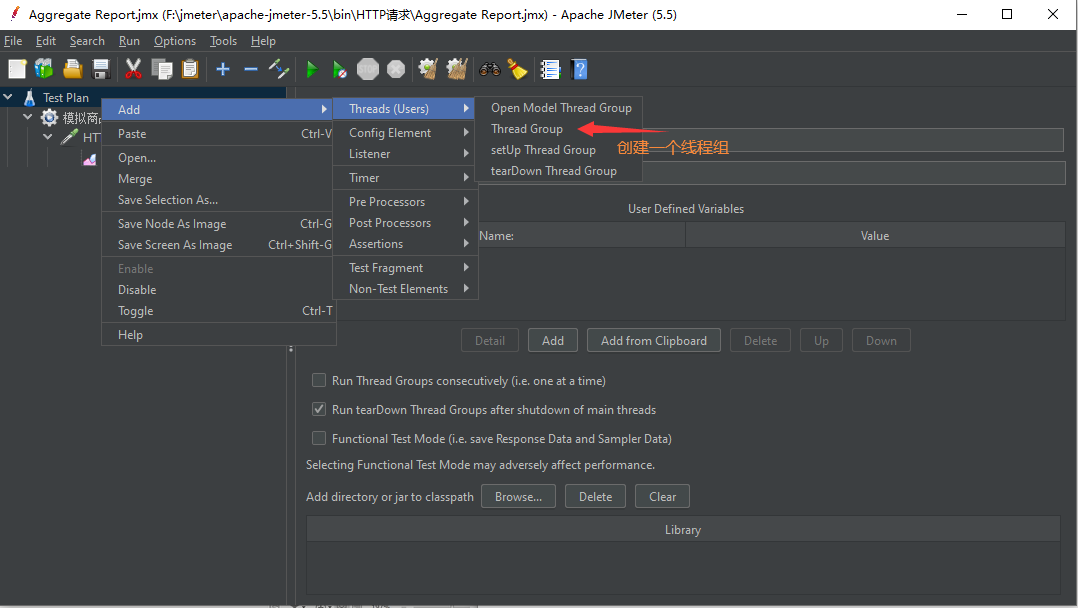Click the Library table header
Viewport: 1078px width, 608px height.
[x=683, y=530]
